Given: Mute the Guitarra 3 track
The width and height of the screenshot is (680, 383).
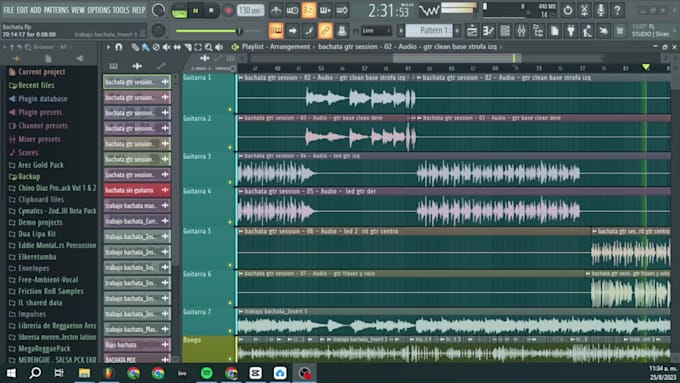Looking at the screenshot, I should coord(230,183).
